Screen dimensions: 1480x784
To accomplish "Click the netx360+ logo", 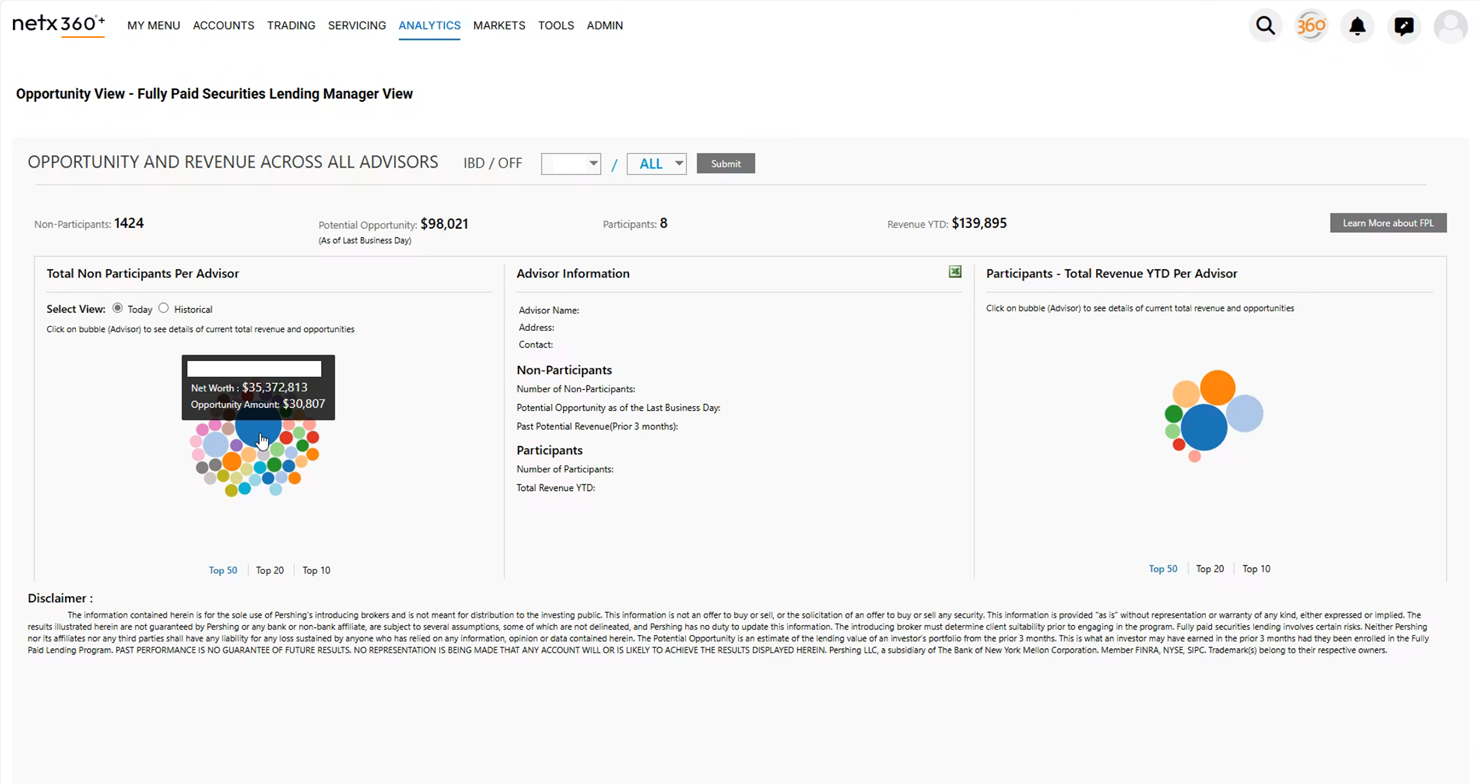I will (58, 25).
